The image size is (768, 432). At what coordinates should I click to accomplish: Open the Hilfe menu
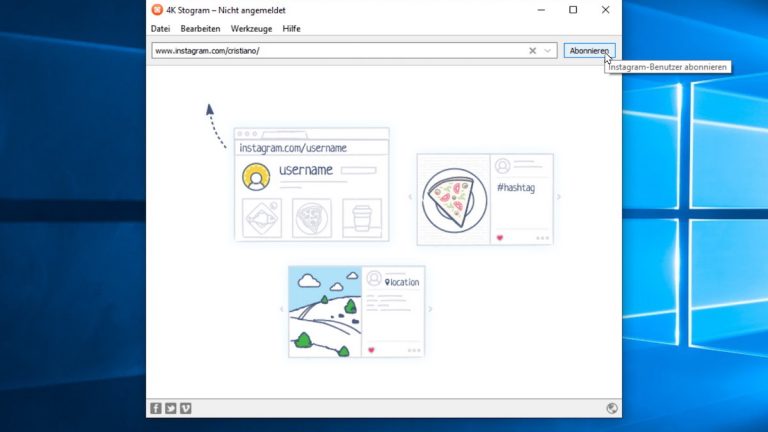pyautogui.click(x=291, y=29)
